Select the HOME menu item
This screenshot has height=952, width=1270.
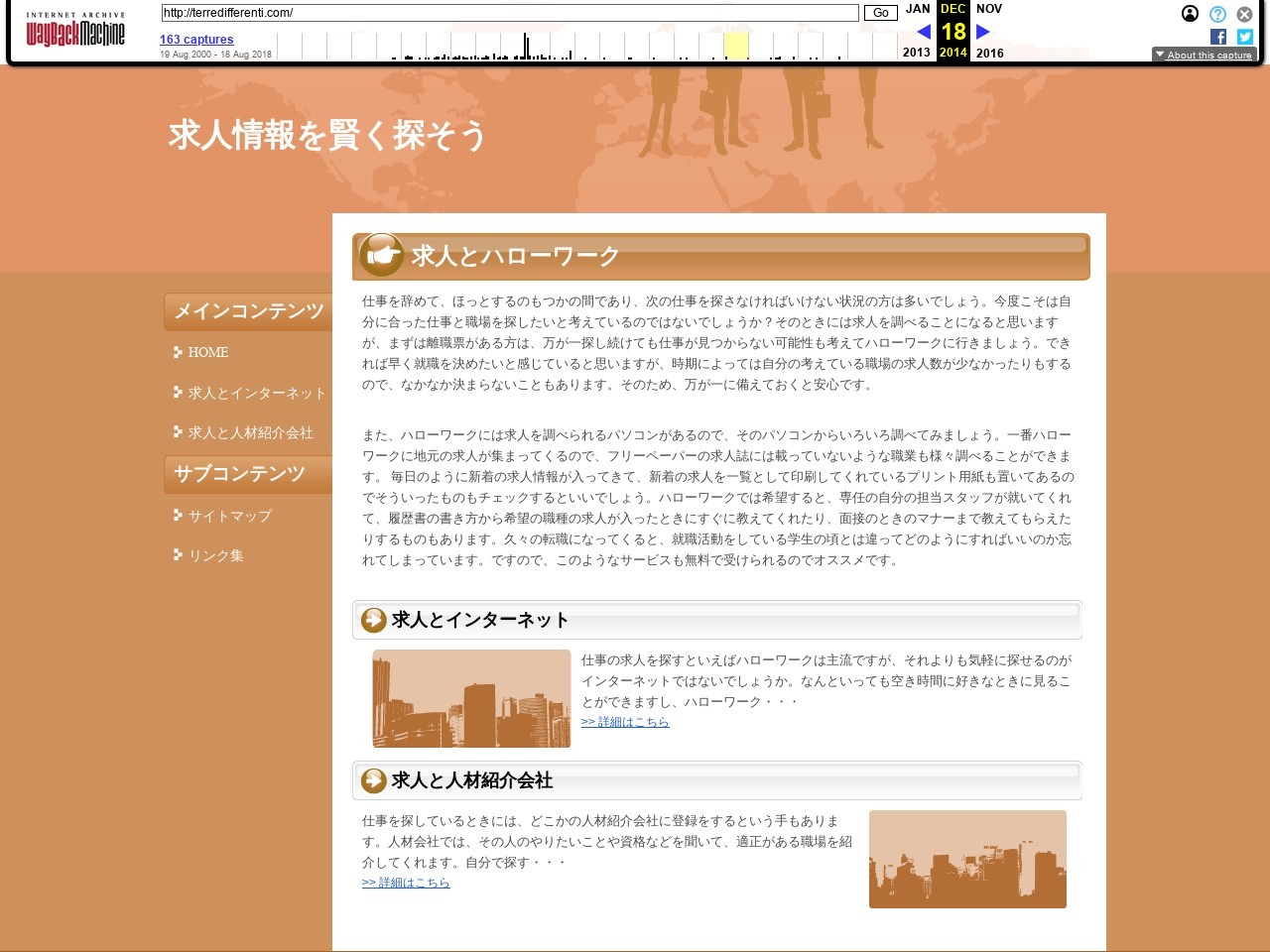pyautogui.click(x=207, y=352)
